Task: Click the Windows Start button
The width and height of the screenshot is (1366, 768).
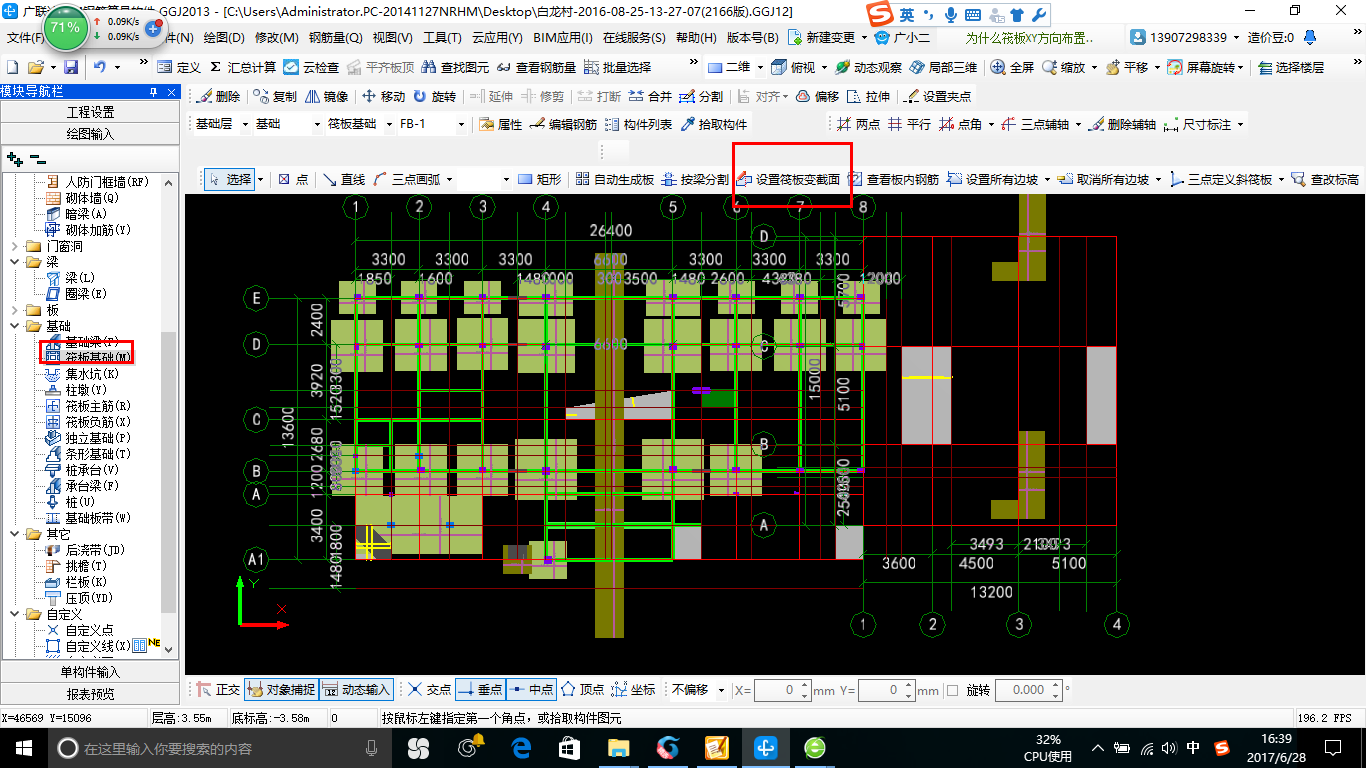Action: click(x=22, y=748)
